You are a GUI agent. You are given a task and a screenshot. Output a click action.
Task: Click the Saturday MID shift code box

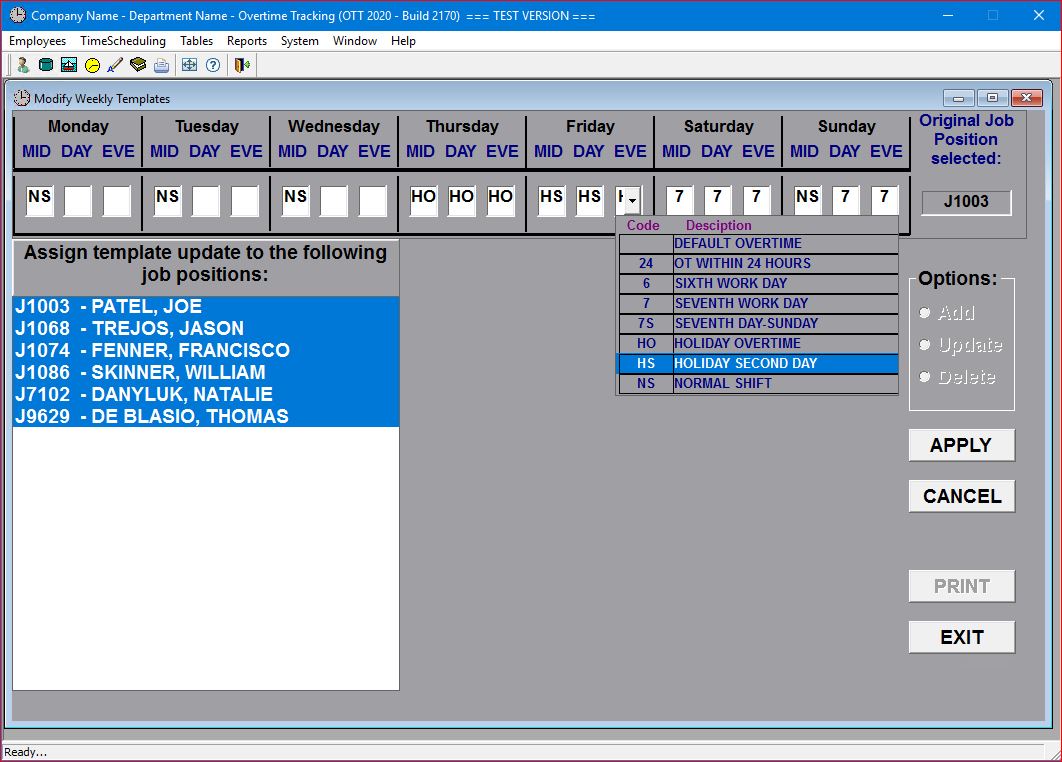click(x=679, y=200)
